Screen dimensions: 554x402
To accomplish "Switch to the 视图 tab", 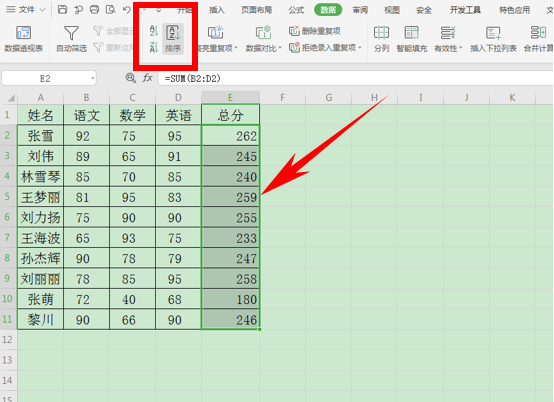I will click(x=392, y=10).
